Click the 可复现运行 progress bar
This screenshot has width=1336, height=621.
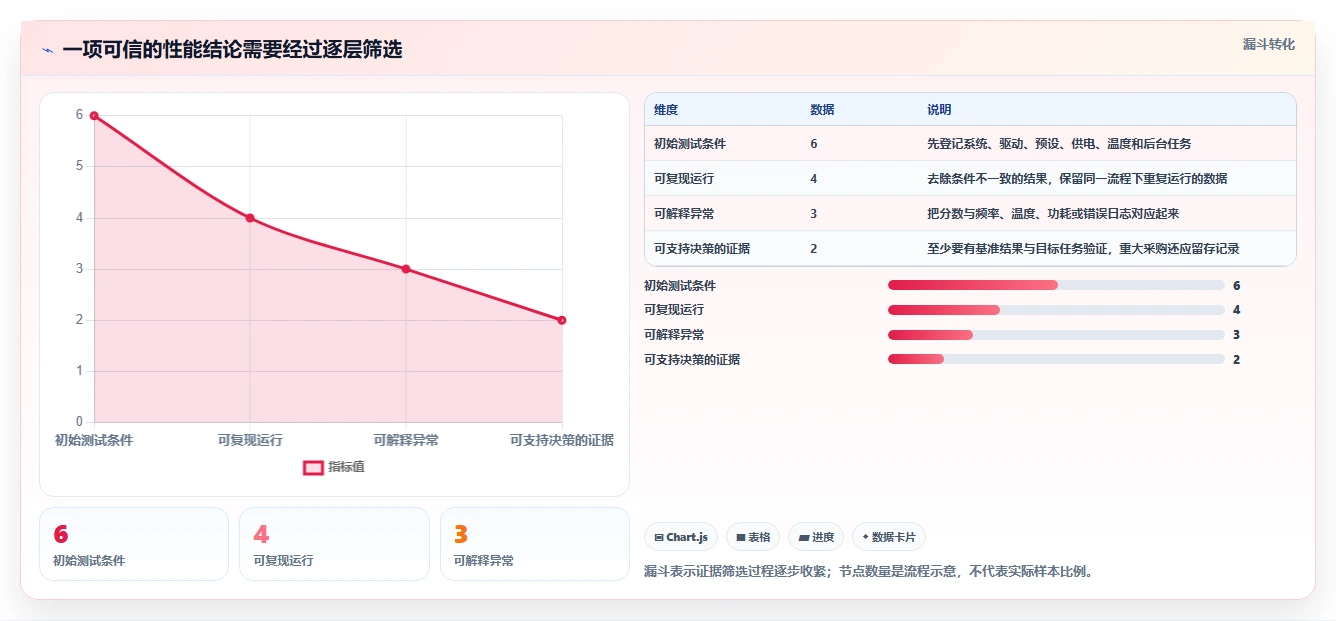coord(1056,310)
